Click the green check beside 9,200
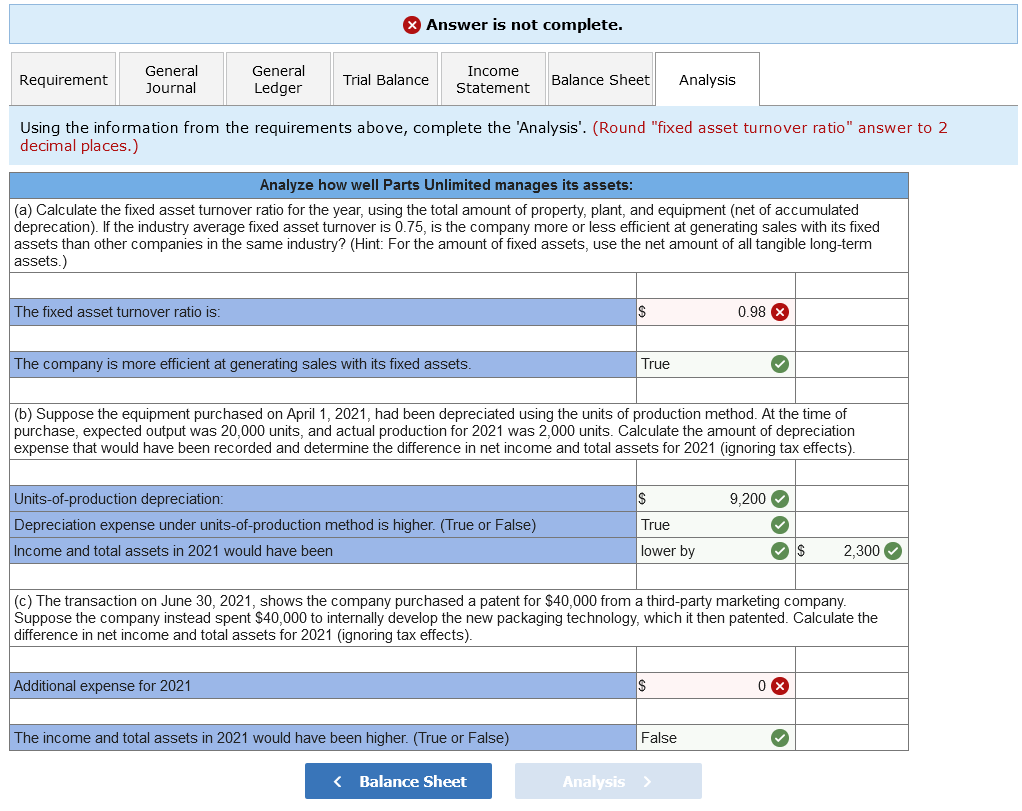This screenshot has width=1022, height=811. click(780, 499)
